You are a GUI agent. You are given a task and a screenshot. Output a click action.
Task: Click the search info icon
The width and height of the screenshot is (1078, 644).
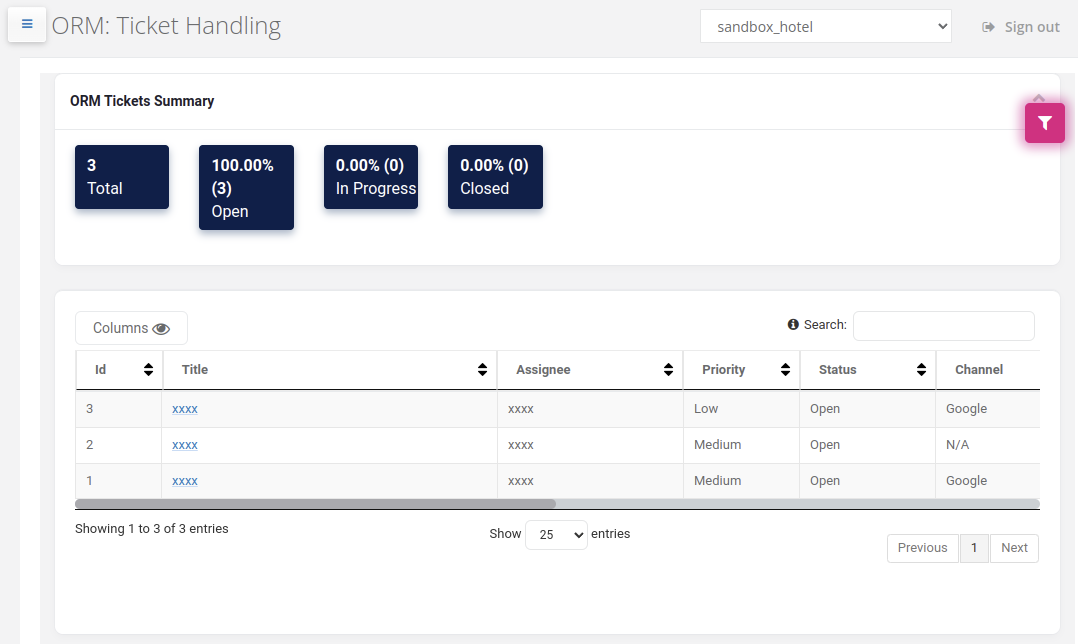click(x=793, y=324)
